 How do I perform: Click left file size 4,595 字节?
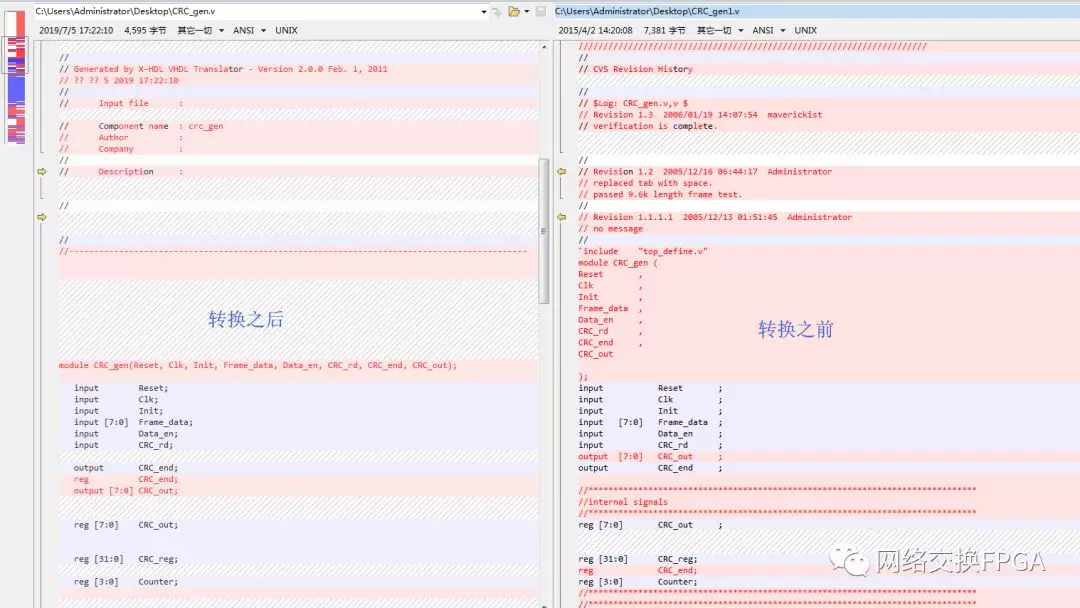coord(145,30)
